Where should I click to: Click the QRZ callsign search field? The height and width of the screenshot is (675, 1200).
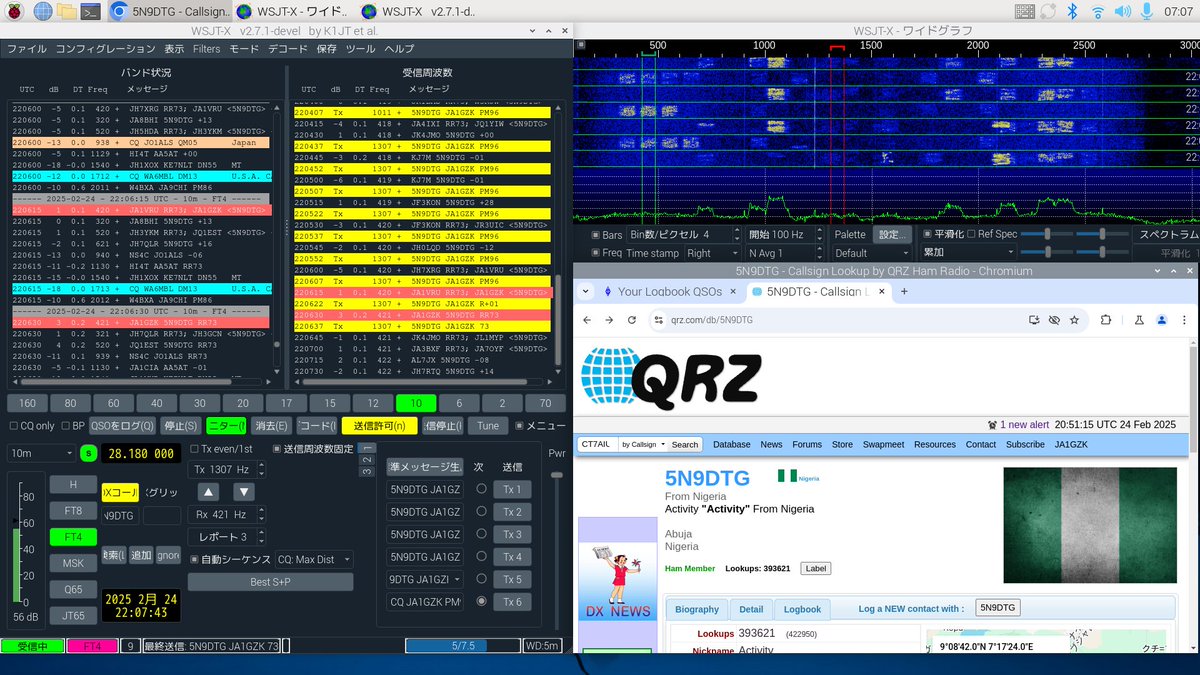pyautogui.click(x=597, y=444)
